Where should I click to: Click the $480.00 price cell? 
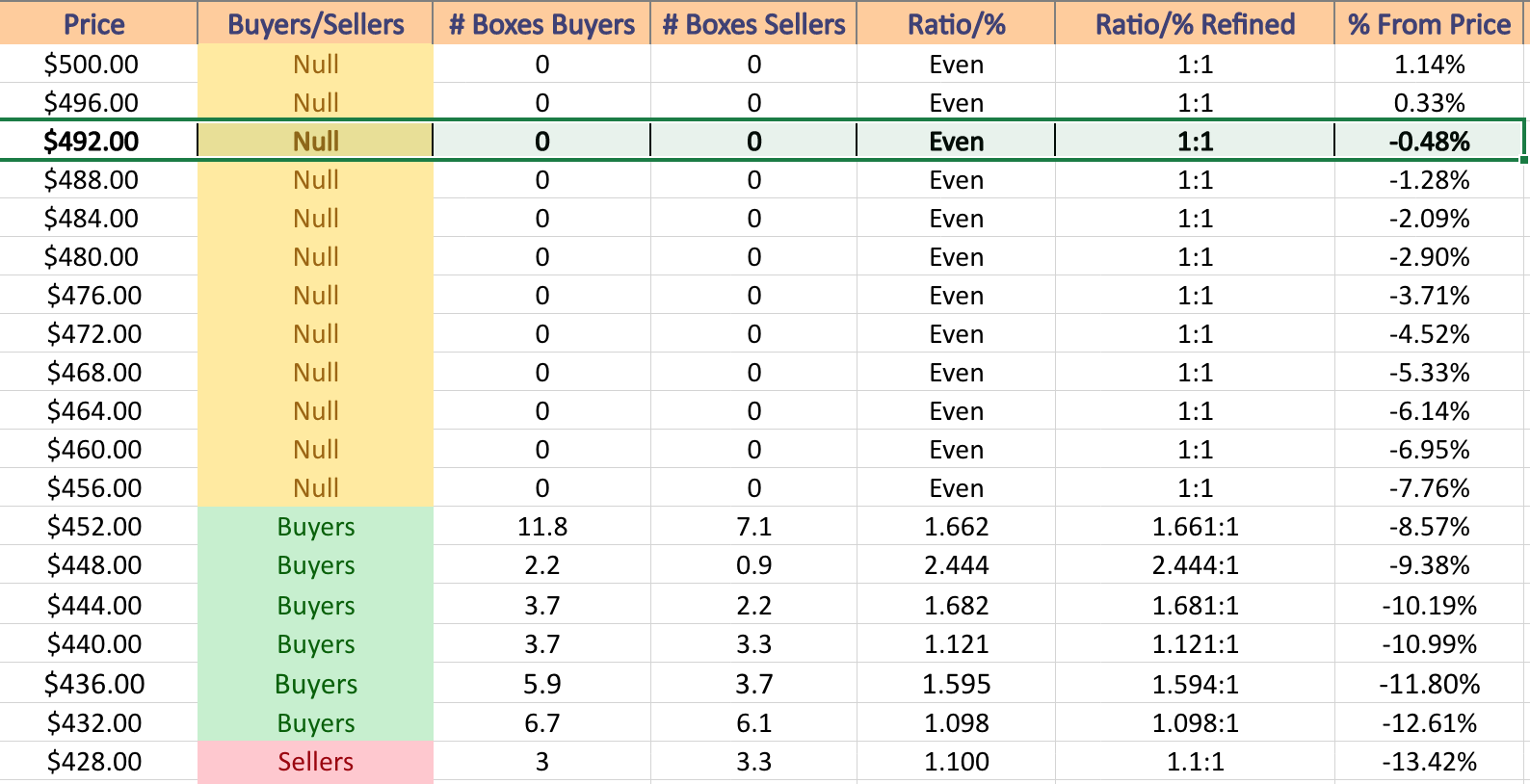click(98, 256)
